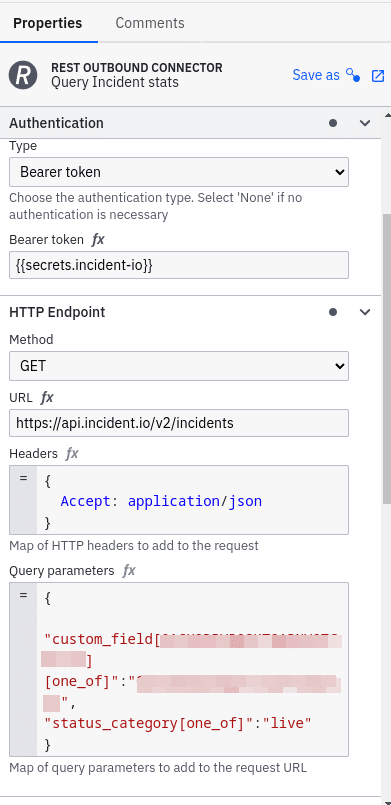
Task: Click the Authentication section dot indicator
Action: point(333,123)
